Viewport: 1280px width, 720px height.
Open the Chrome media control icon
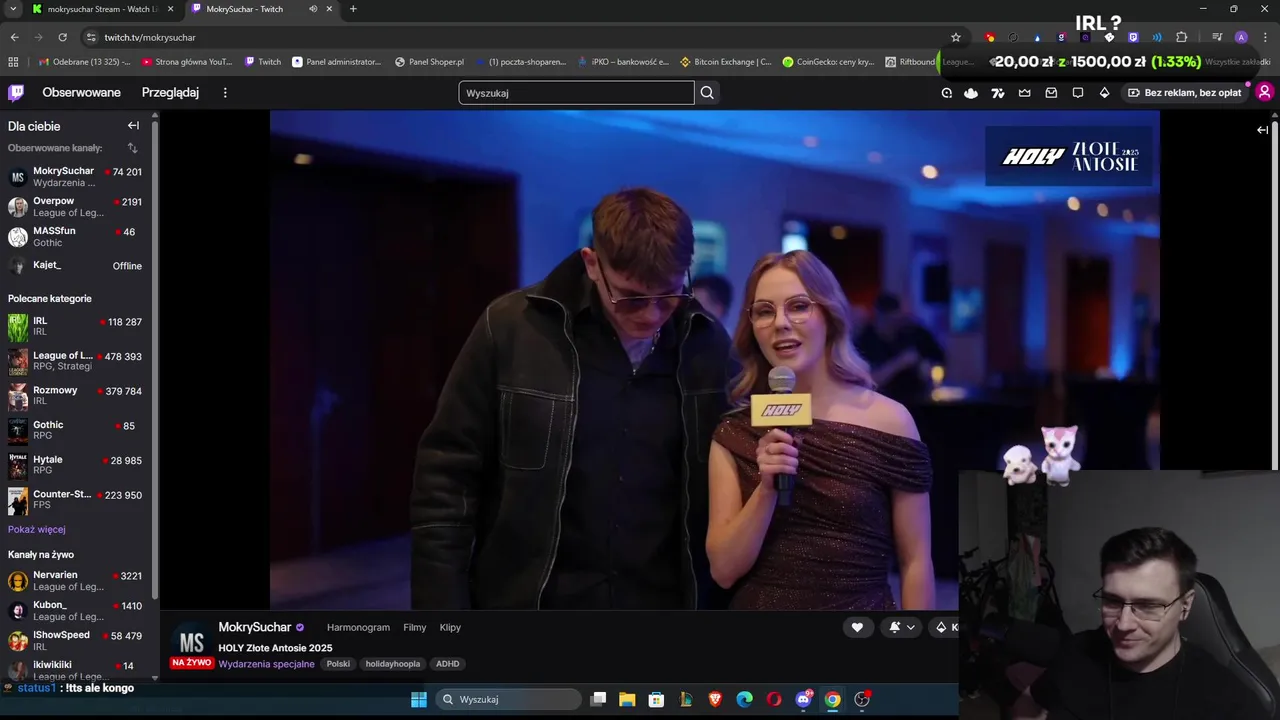tap(1217, 37)
